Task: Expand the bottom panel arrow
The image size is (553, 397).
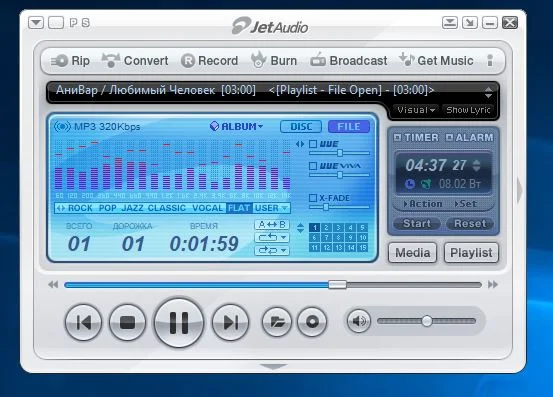Action: [x=273, y=367]
